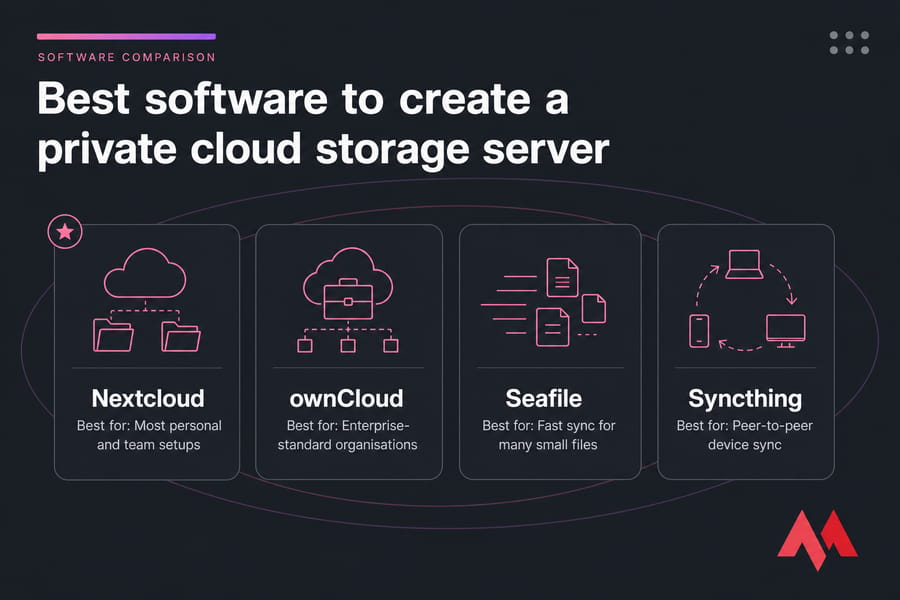Click the Syncthing device sync loop icon
Image resolution: width=900 pixels, height=600 pixels.
tap(747, 300)
